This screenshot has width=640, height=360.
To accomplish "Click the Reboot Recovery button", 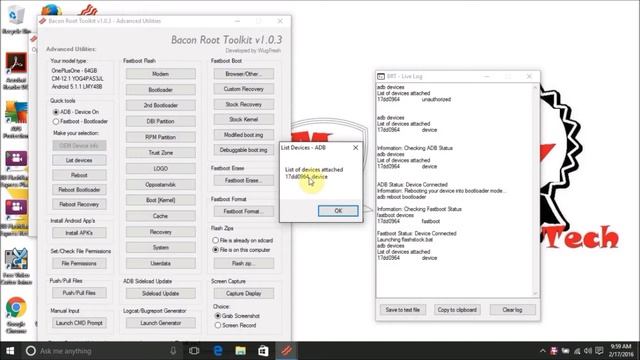I will coord(79,204).
